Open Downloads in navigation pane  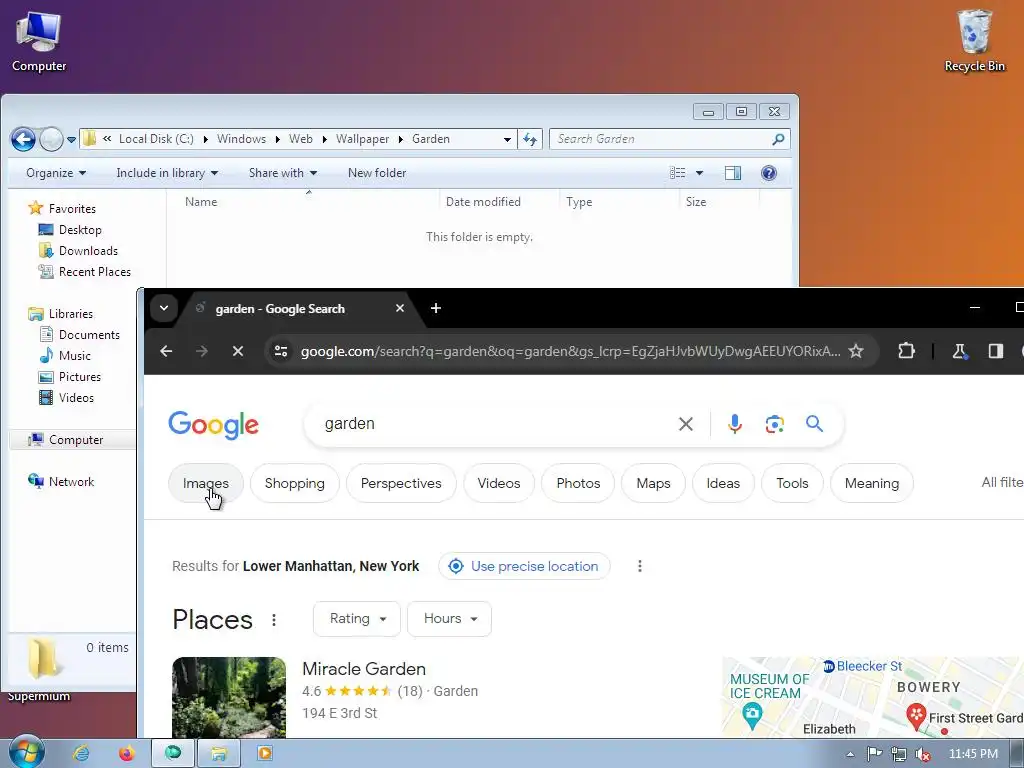tap(78, 251)
